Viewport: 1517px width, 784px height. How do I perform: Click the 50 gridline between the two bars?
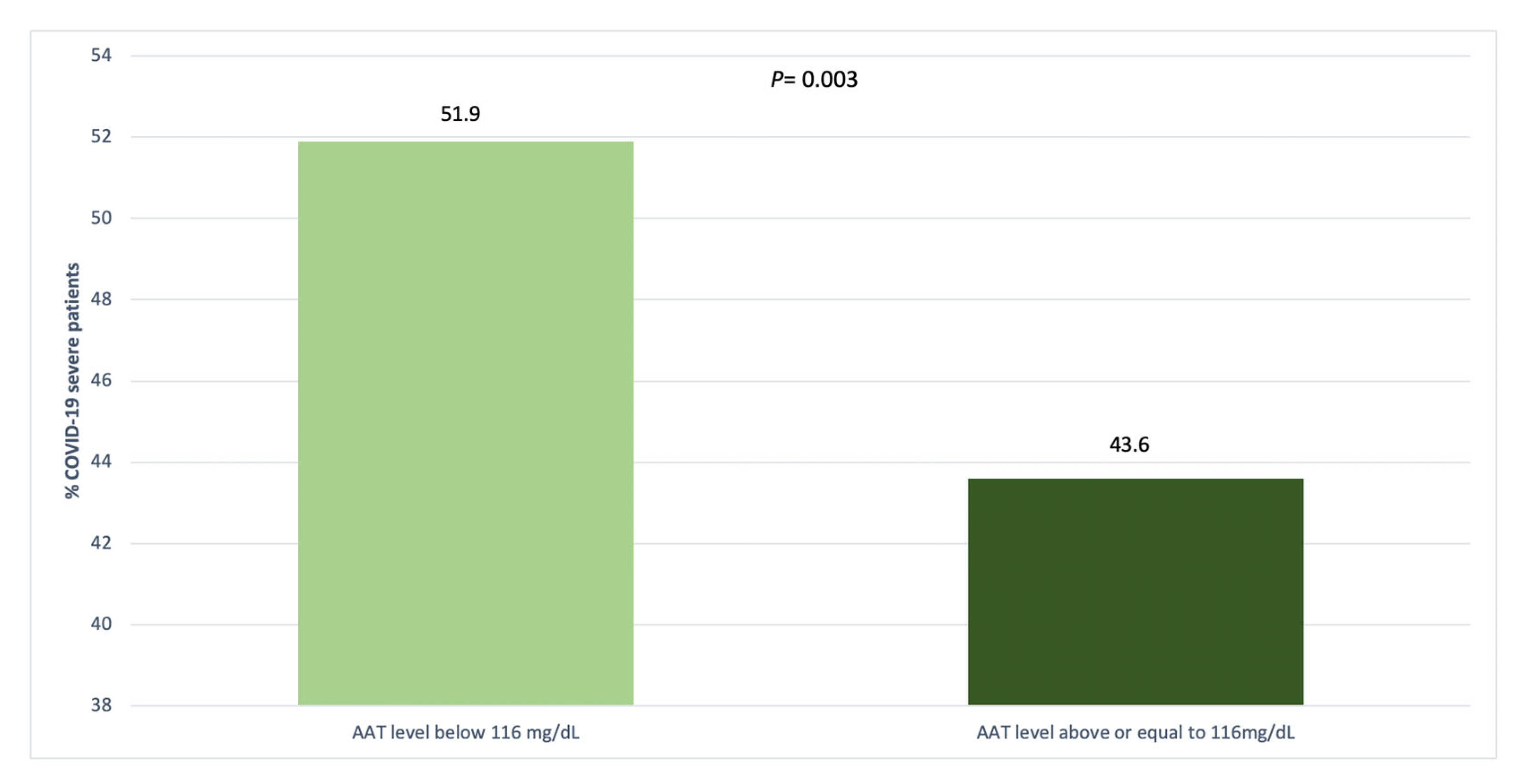[801, 218]
